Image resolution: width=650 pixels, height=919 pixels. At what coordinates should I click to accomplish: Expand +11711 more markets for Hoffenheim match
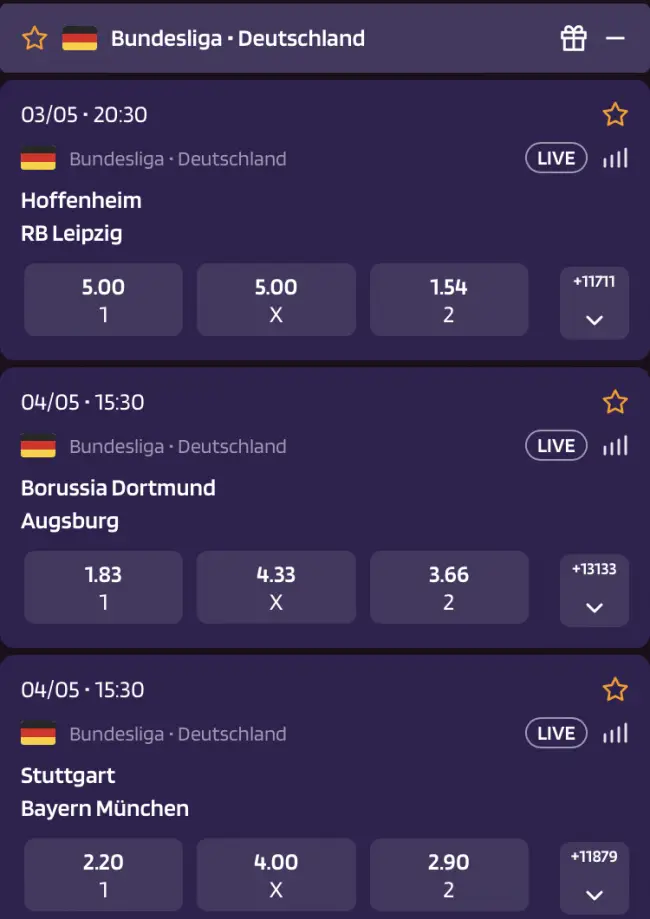click(594, 303)
